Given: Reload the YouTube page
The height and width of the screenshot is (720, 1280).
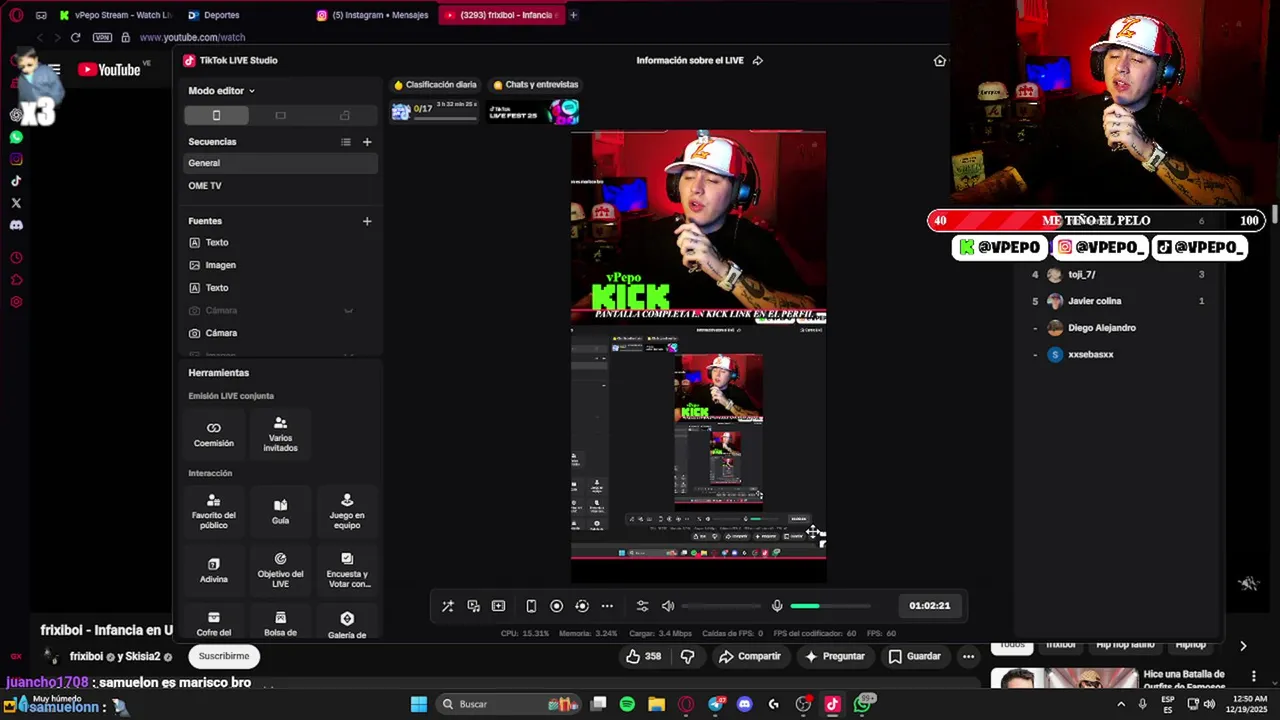Looking at the screenshot, I should click(75, 37).
